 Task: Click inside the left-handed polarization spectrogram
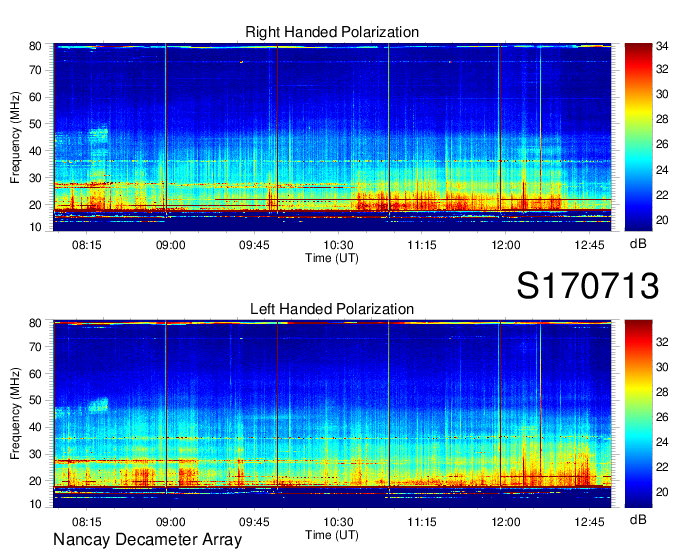pyautogui.click(x=332, y=414)
